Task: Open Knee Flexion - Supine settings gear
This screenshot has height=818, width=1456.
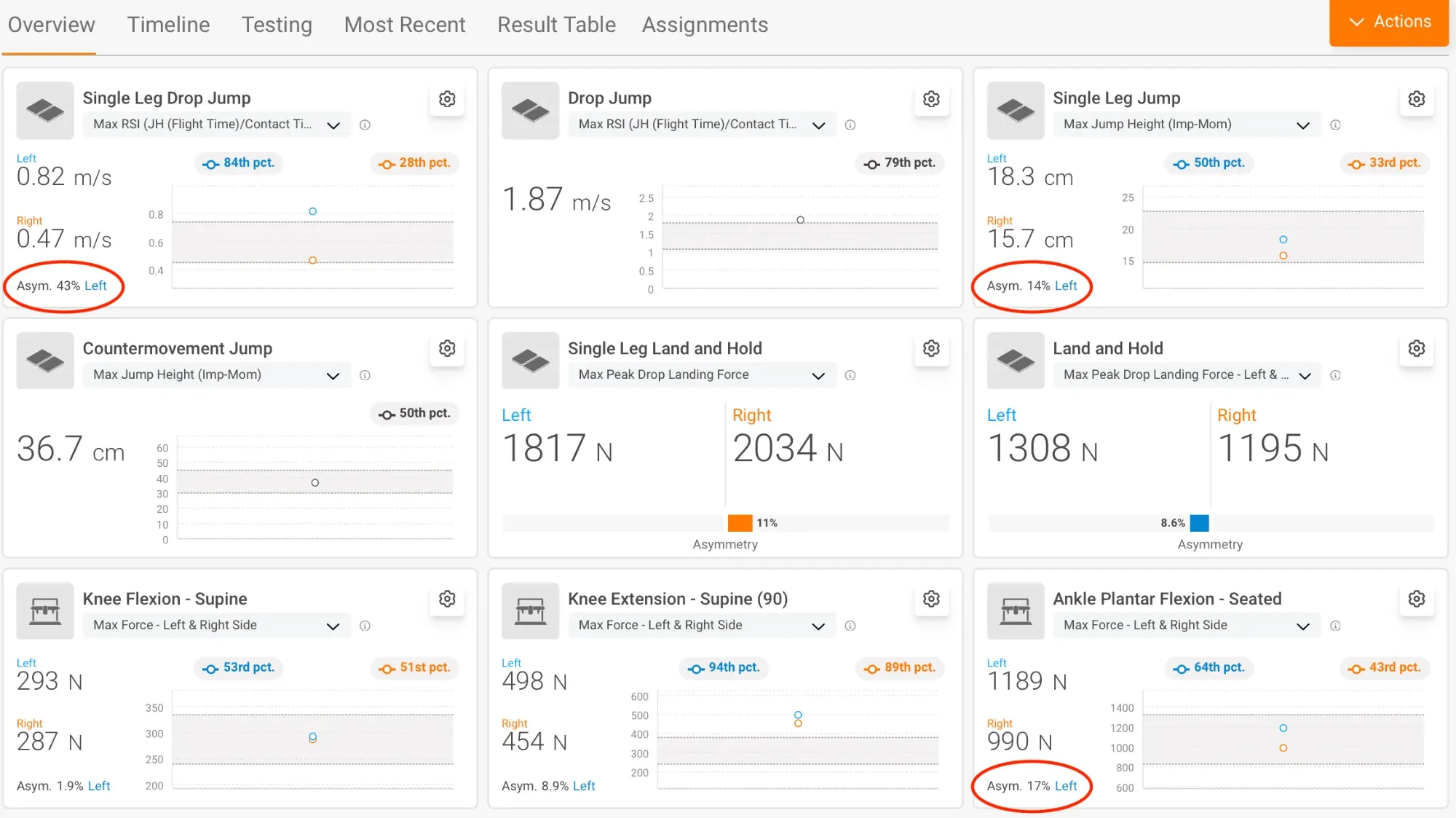Action: pos(447,599)
